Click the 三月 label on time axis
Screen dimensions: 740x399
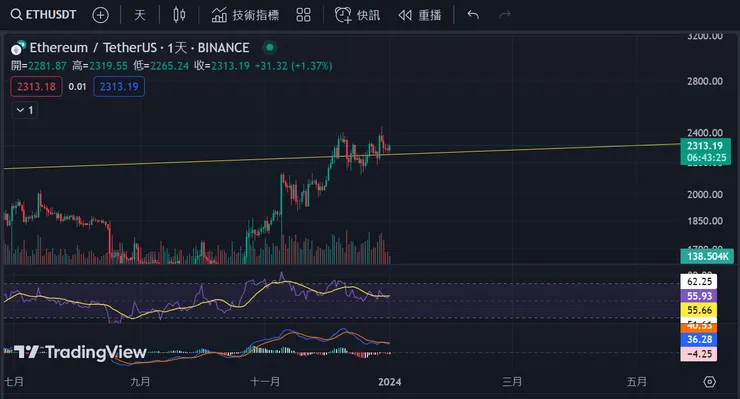click(512, 382)
